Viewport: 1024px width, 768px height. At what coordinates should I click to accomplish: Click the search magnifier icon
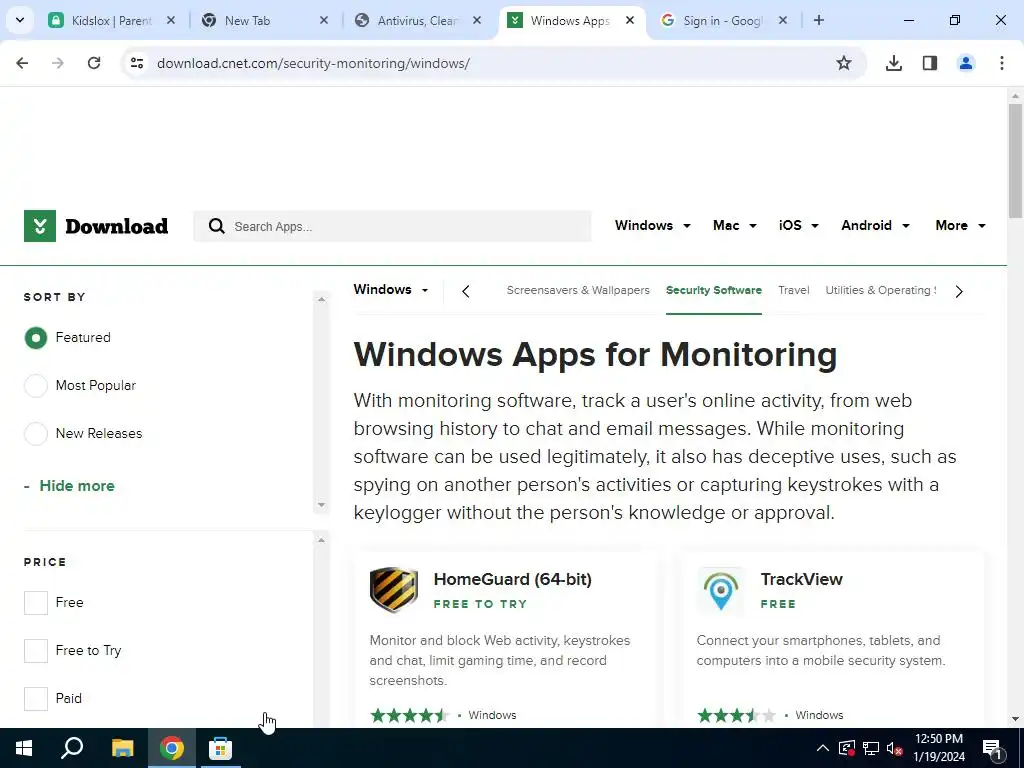point(217,226)
